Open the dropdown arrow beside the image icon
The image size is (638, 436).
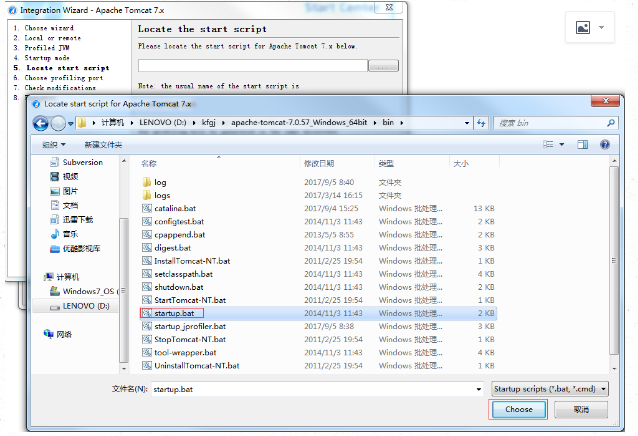pos(601,28)
